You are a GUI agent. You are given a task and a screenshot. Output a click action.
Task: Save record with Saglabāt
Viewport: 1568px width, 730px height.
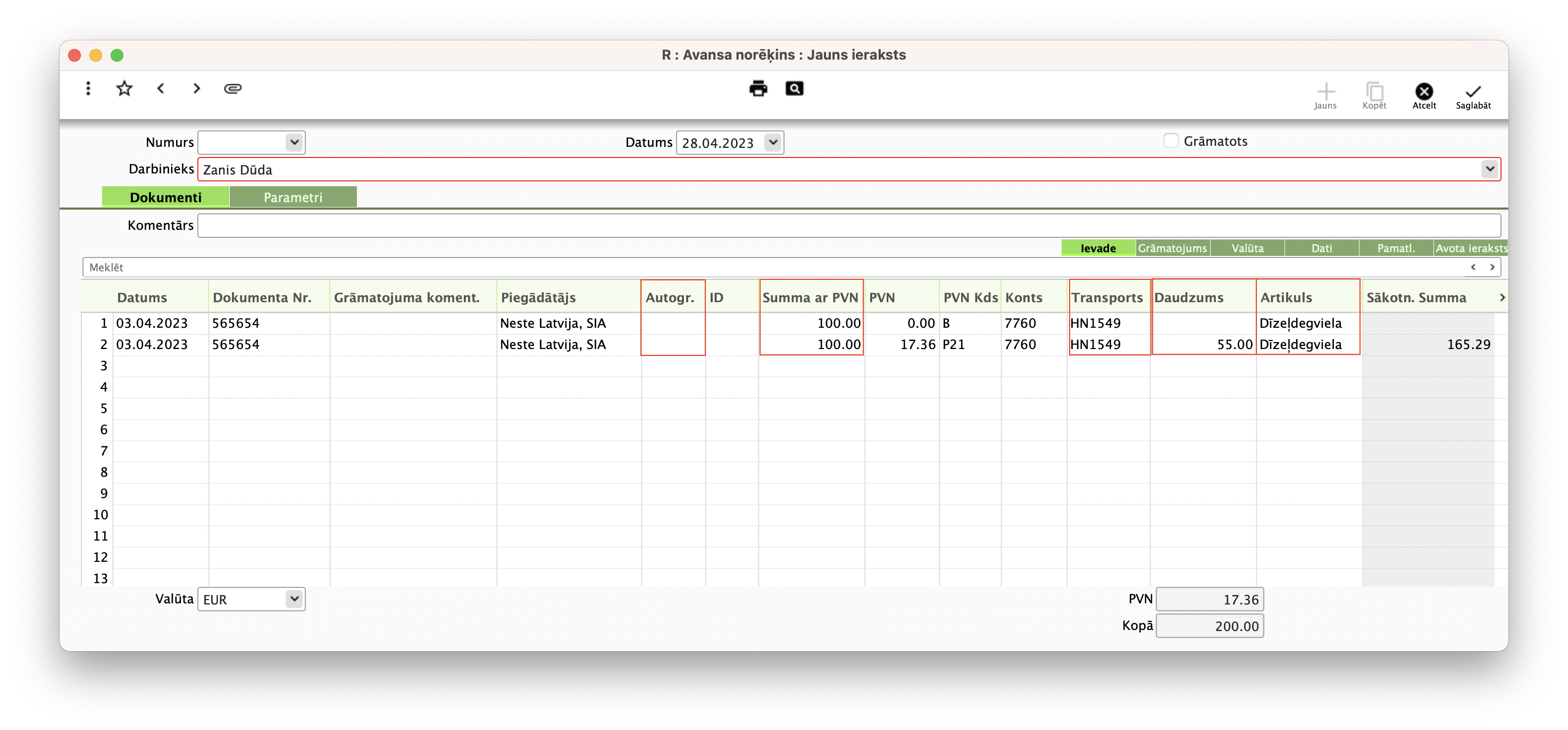pyautogui.click(x=1473, y=96)
